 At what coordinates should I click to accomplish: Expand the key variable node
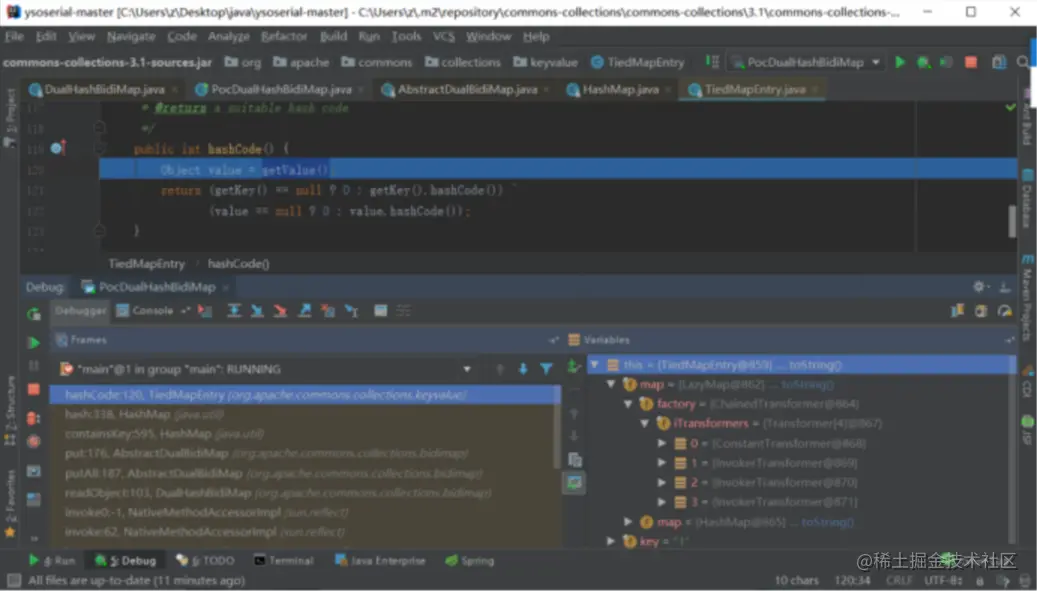click(x=610, y=541)
